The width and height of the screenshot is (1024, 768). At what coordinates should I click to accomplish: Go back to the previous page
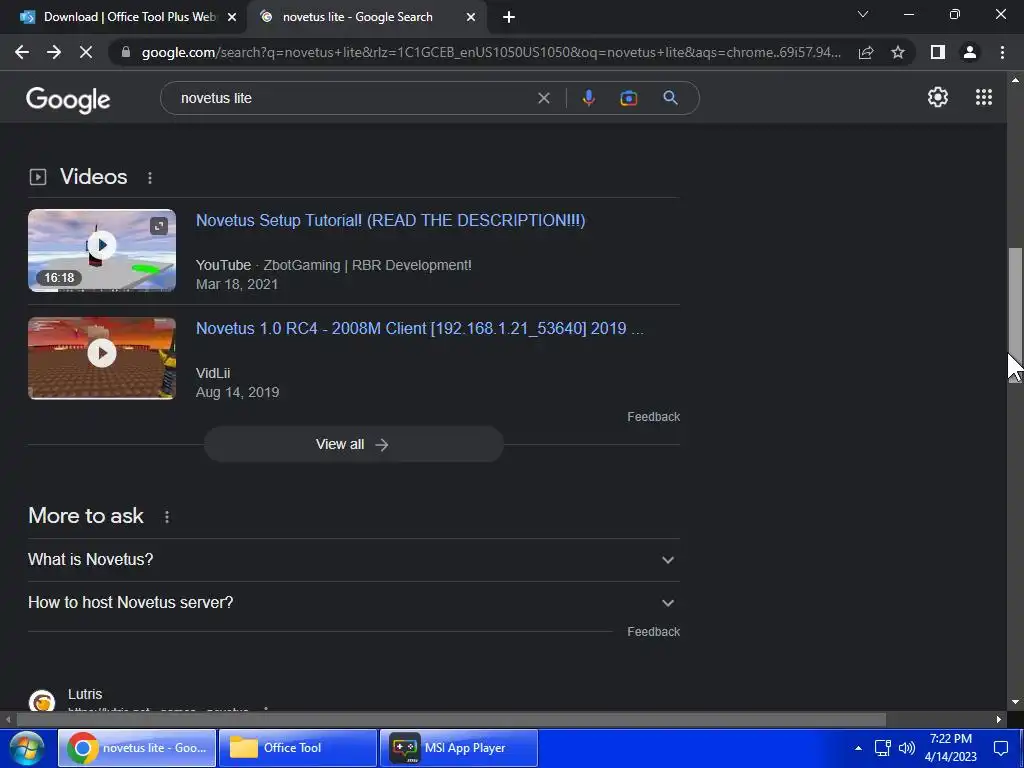[22, 52]
